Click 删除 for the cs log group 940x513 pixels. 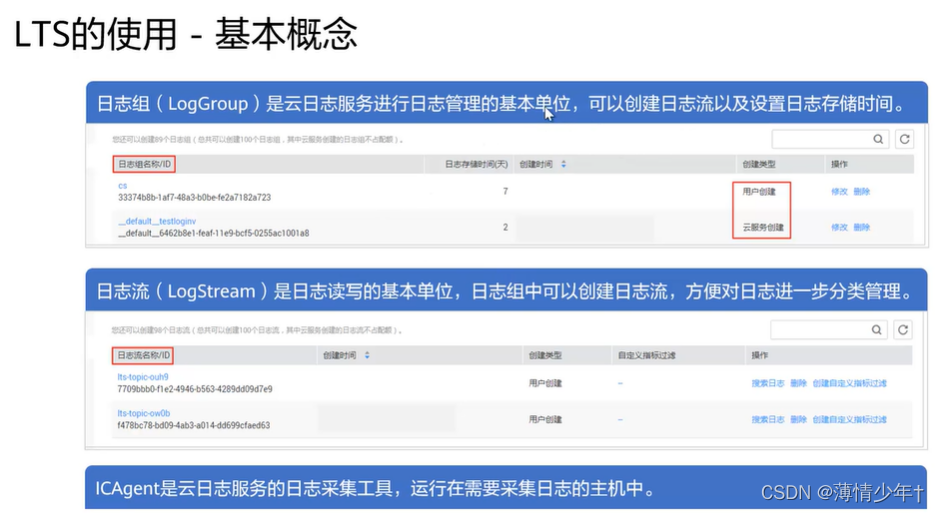point(861,192)
